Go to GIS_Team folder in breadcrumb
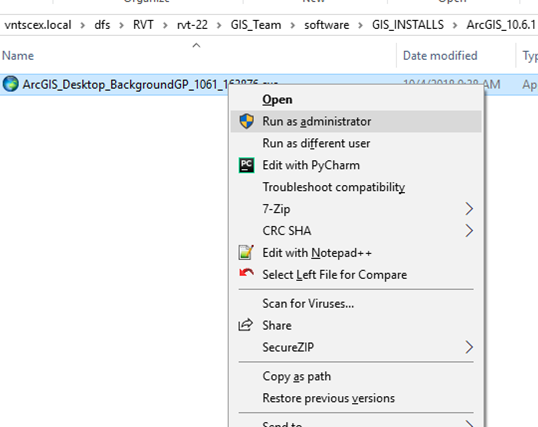Image resolution: width=538 pixels, height=427 pixels. [x=256, y=25]
